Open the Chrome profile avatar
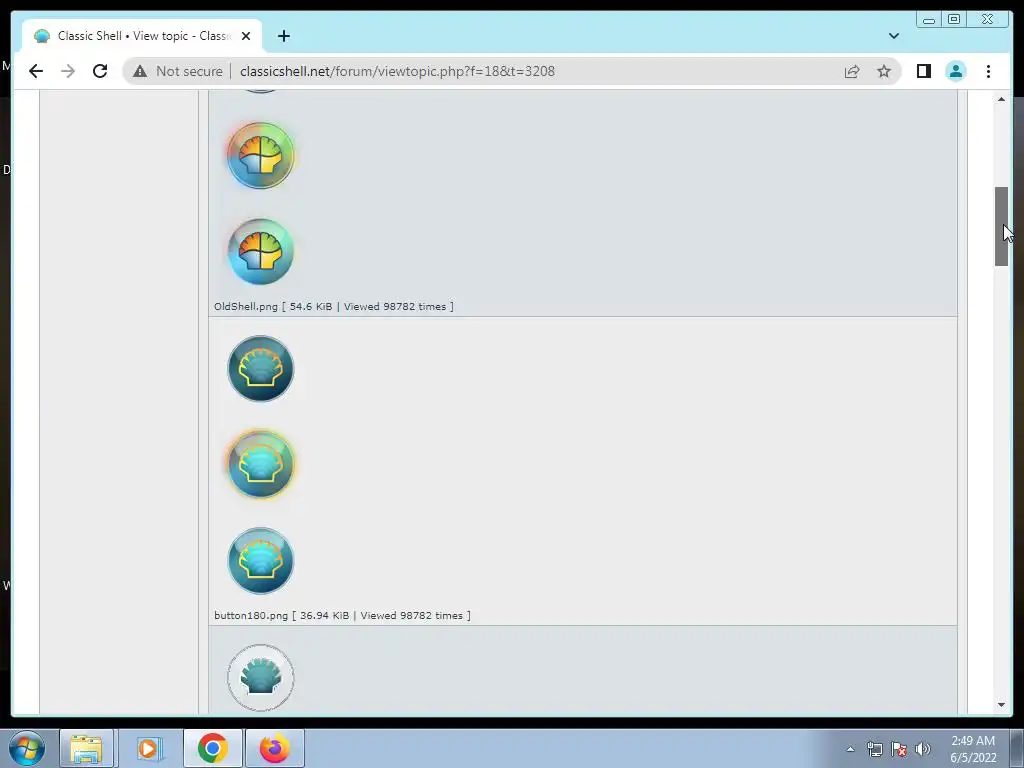This screenshot has height=768, width=1024. tap(955, 71)
